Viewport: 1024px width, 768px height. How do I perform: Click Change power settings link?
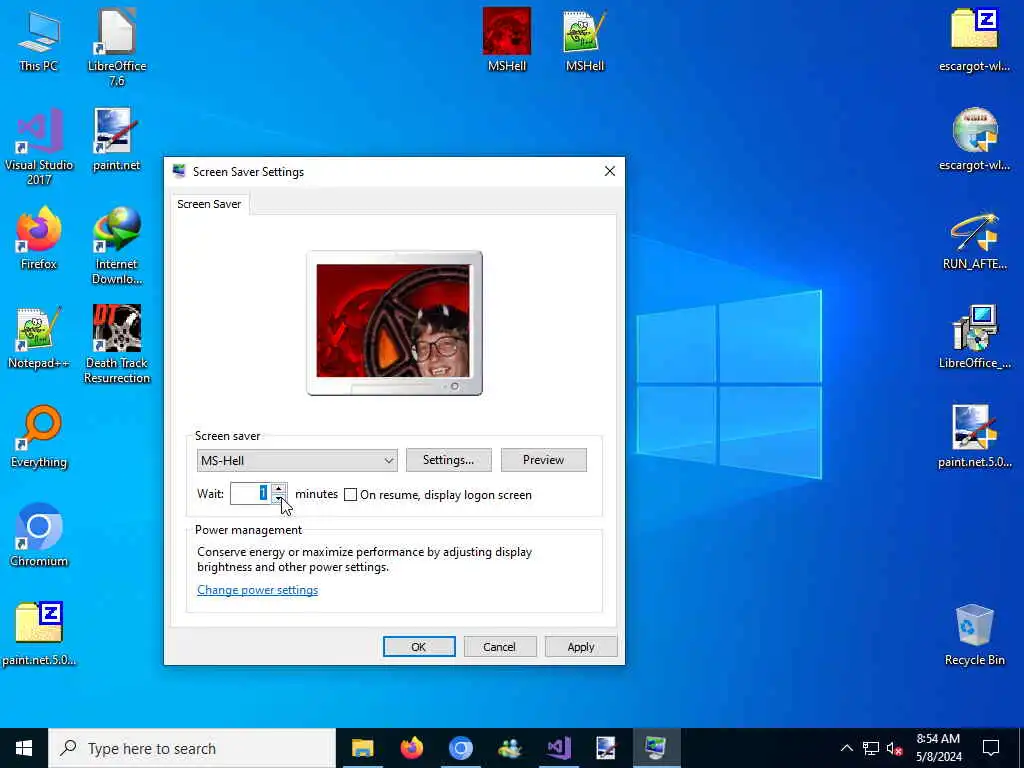click(x=257, y=590)
